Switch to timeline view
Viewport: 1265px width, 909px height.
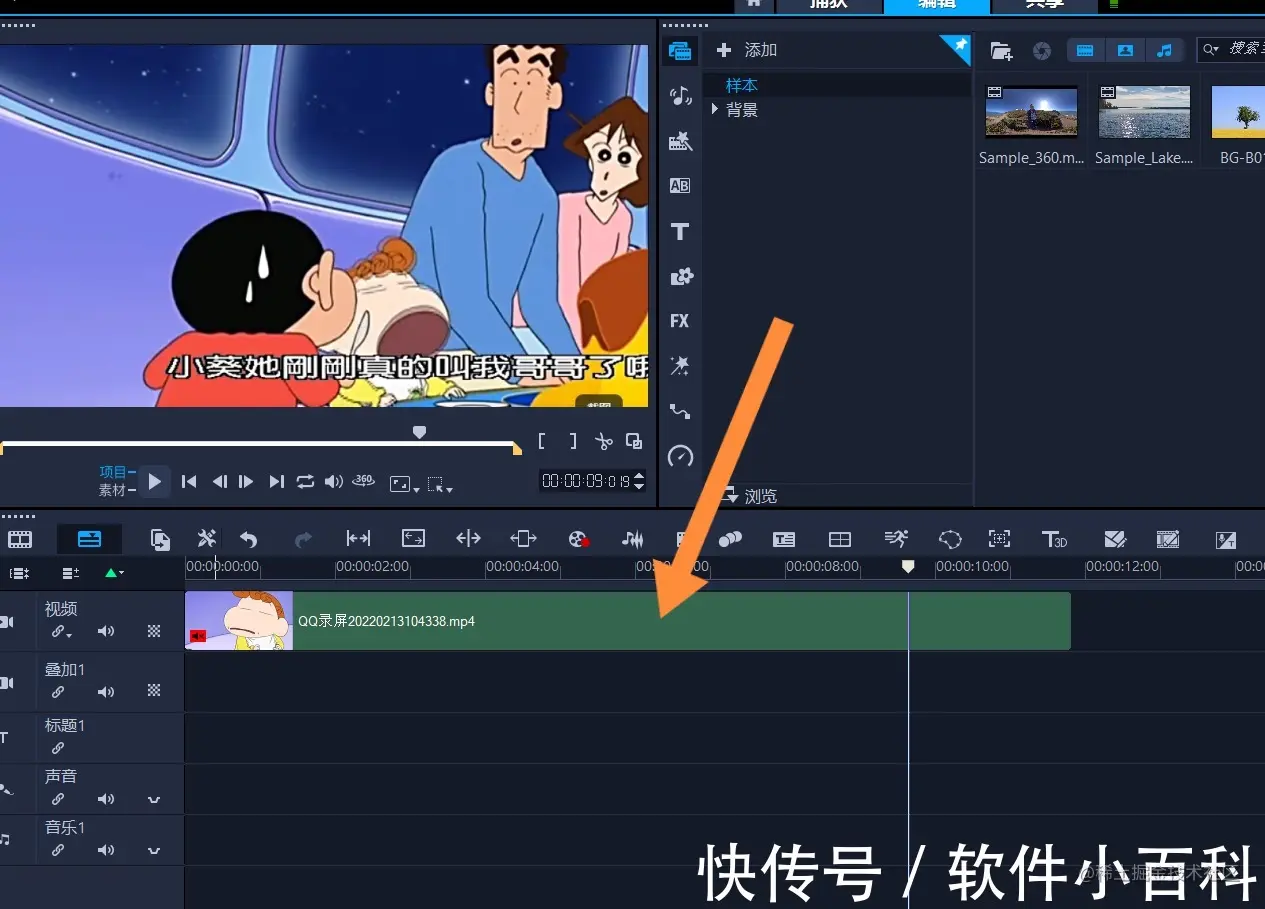tap(90, 539)
